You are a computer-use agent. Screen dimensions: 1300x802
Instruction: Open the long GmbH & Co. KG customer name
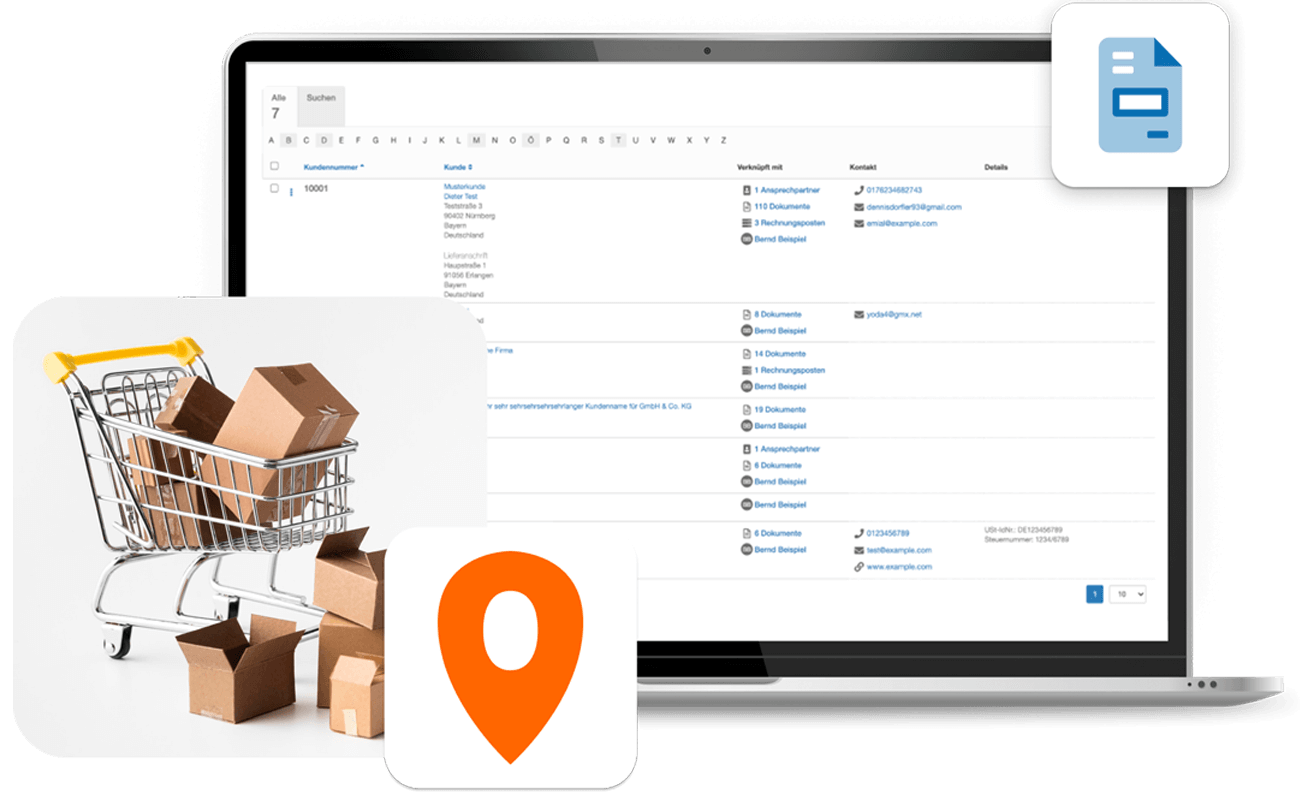589,406
